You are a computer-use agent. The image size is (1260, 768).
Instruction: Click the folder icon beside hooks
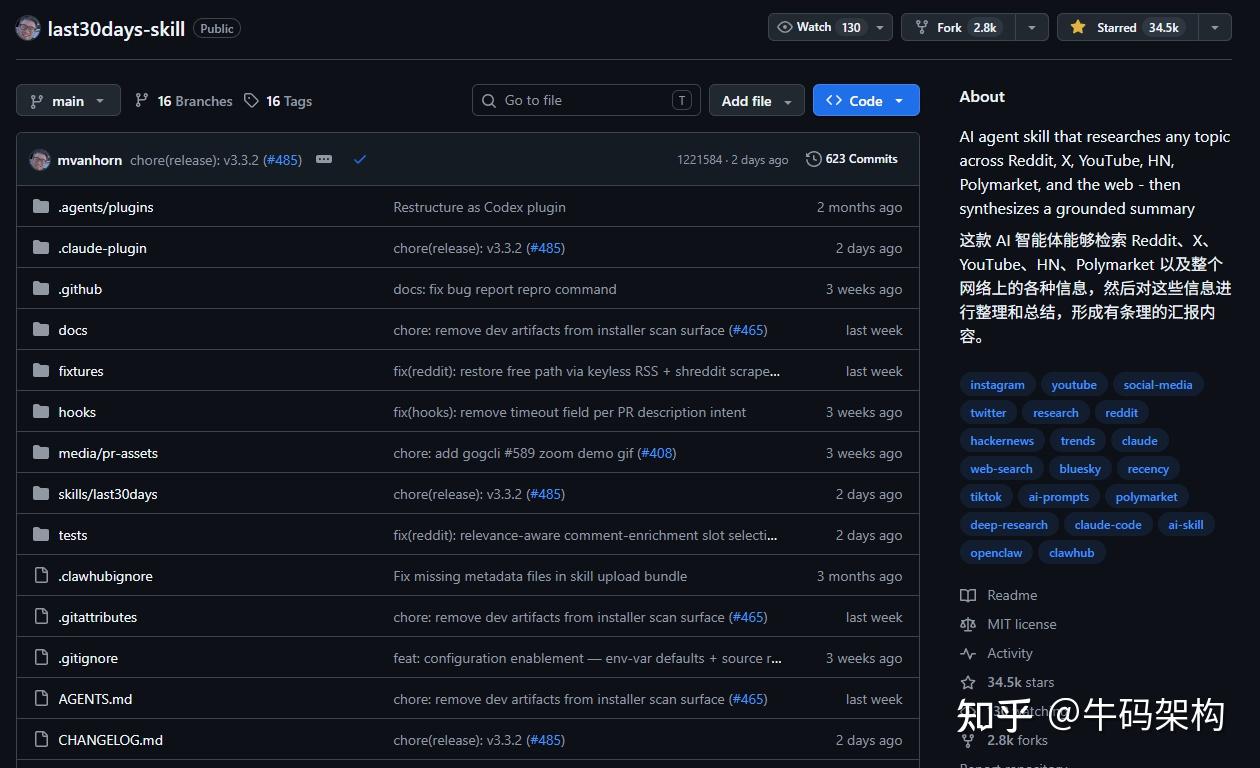[41, 411]
